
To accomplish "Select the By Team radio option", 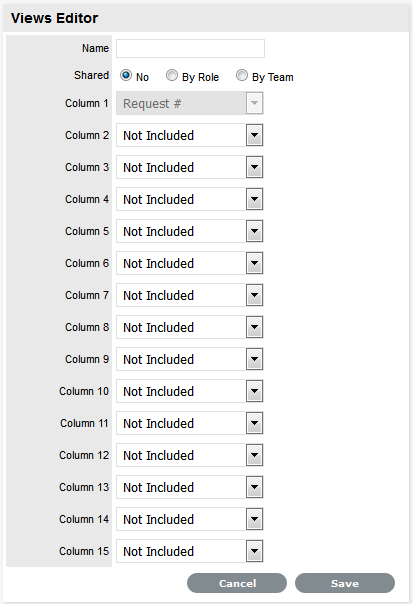I will click(x=242, y=75).
